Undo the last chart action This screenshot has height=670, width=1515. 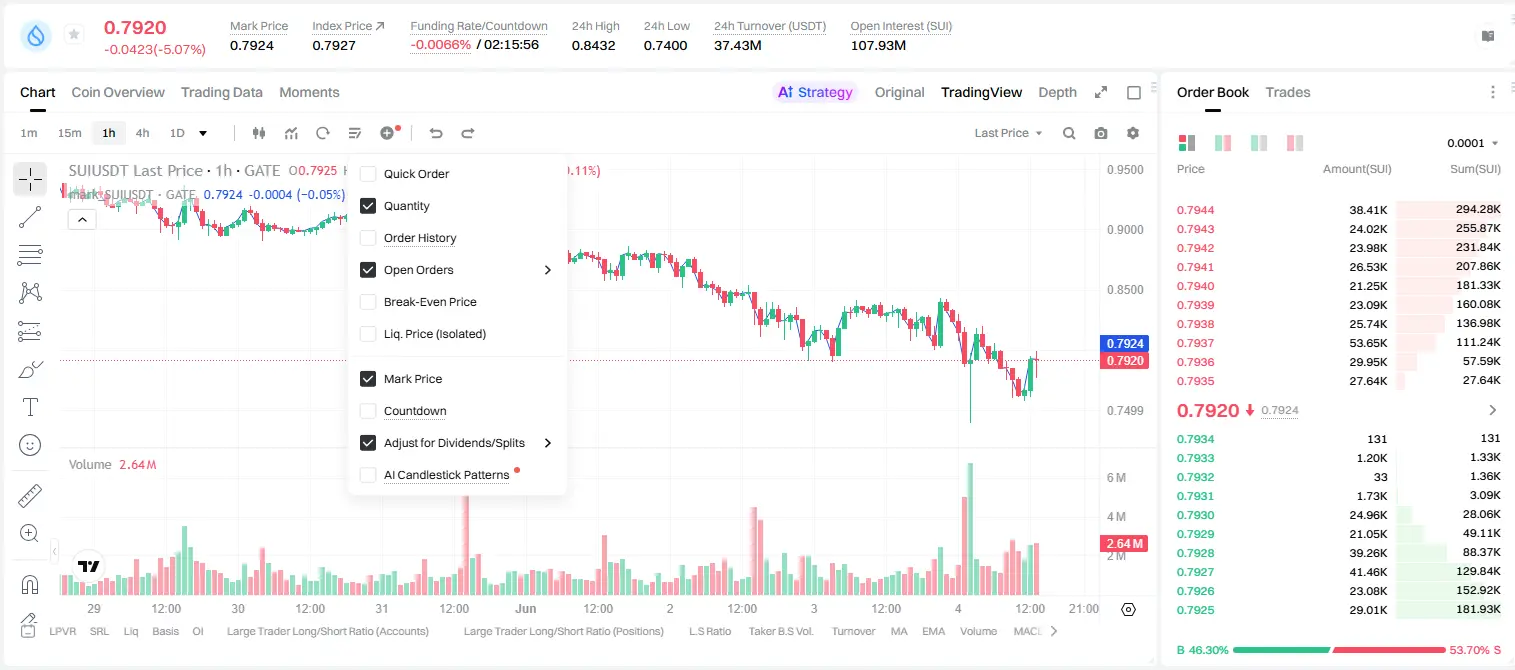point(436,133)
